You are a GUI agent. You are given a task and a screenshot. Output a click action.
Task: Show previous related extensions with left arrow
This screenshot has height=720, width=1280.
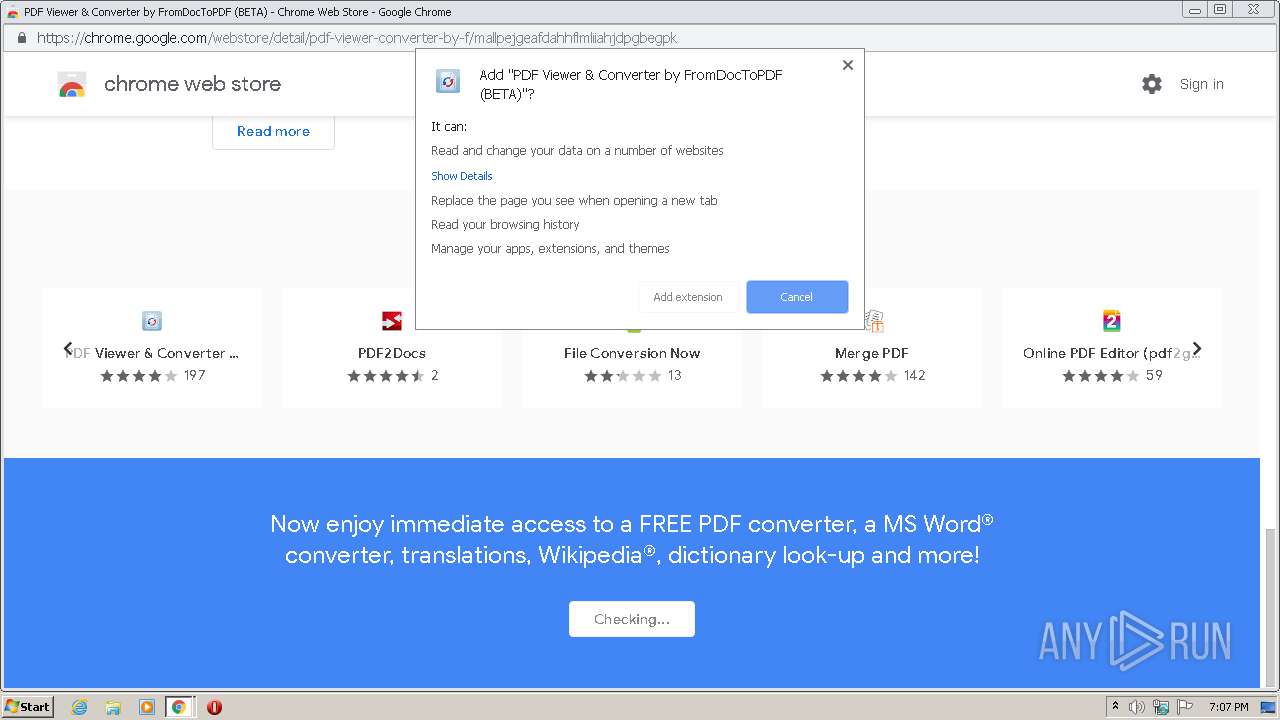click(68, 349)
